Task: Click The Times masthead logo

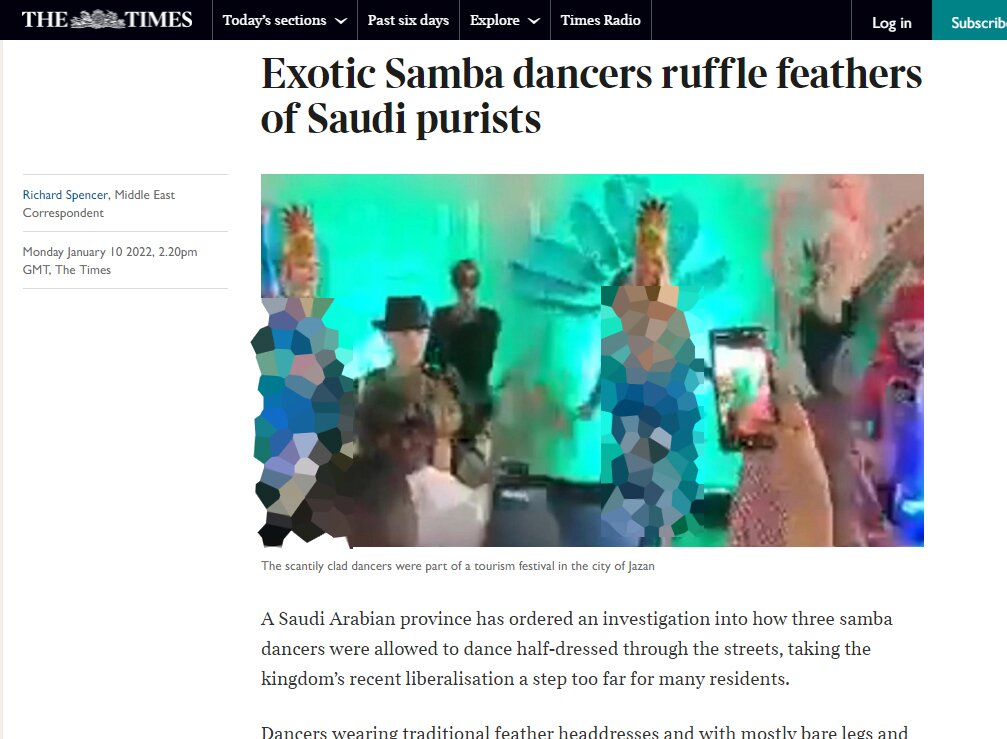Action: click(x=107, y=19)
